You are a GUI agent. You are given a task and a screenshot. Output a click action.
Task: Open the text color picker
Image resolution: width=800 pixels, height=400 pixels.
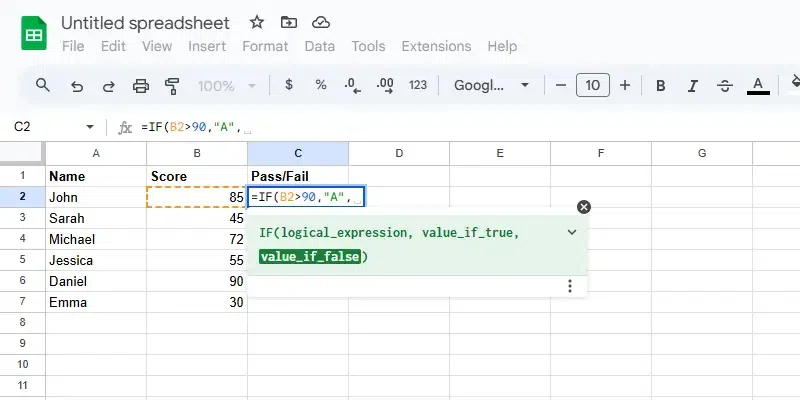tap(758, 86)
